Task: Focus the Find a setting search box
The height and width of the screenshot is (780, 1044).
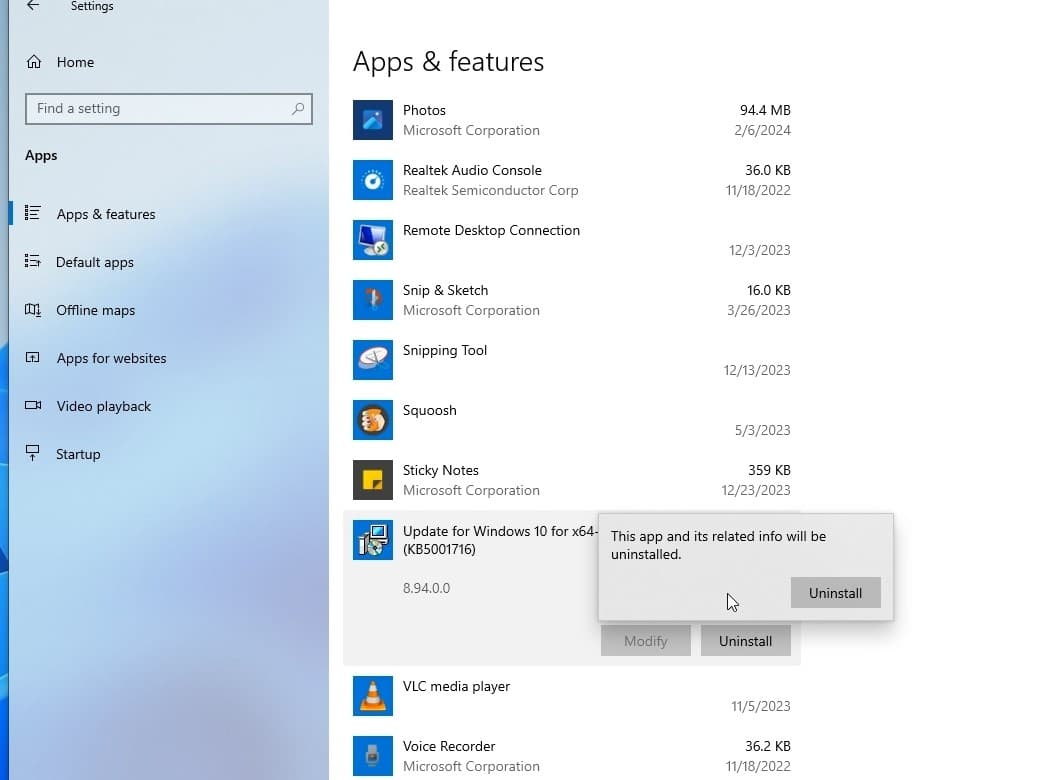Action: click(168, 109)
